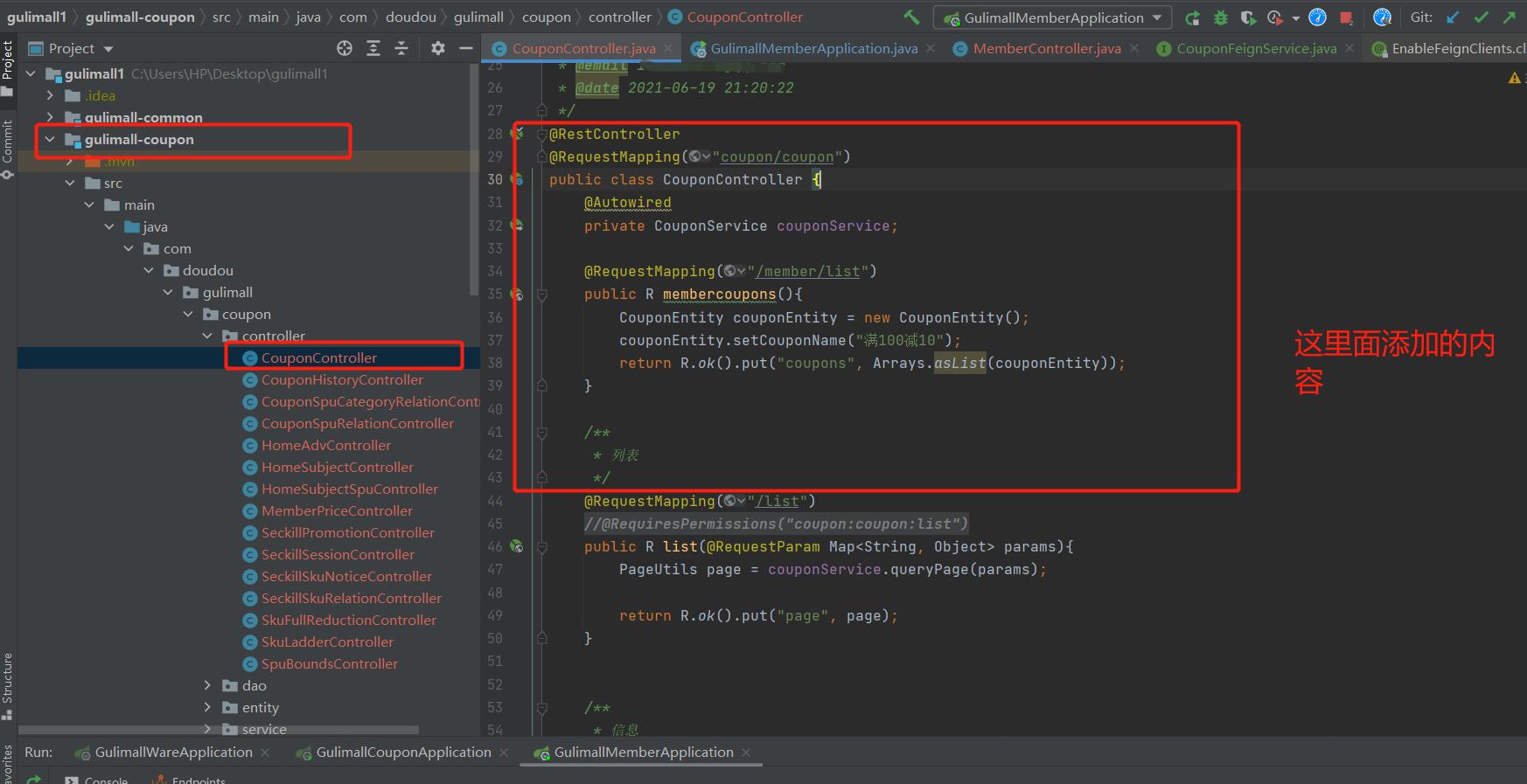1527x784 pixels.
Task: Click gulimall-coupon in the breadcrumb bar
Action: (140, 17)
